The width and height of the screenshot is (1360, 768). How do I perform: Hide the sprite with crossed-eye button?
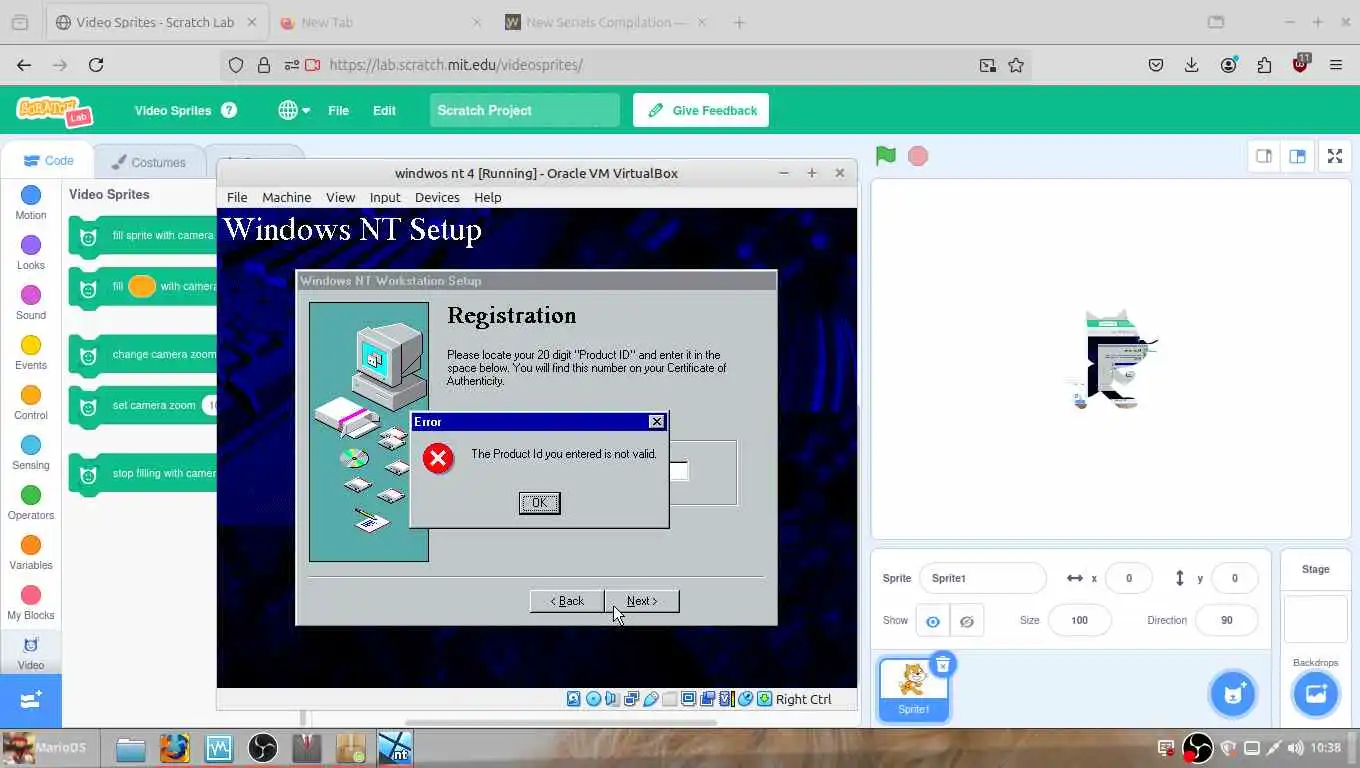(967, 621)
